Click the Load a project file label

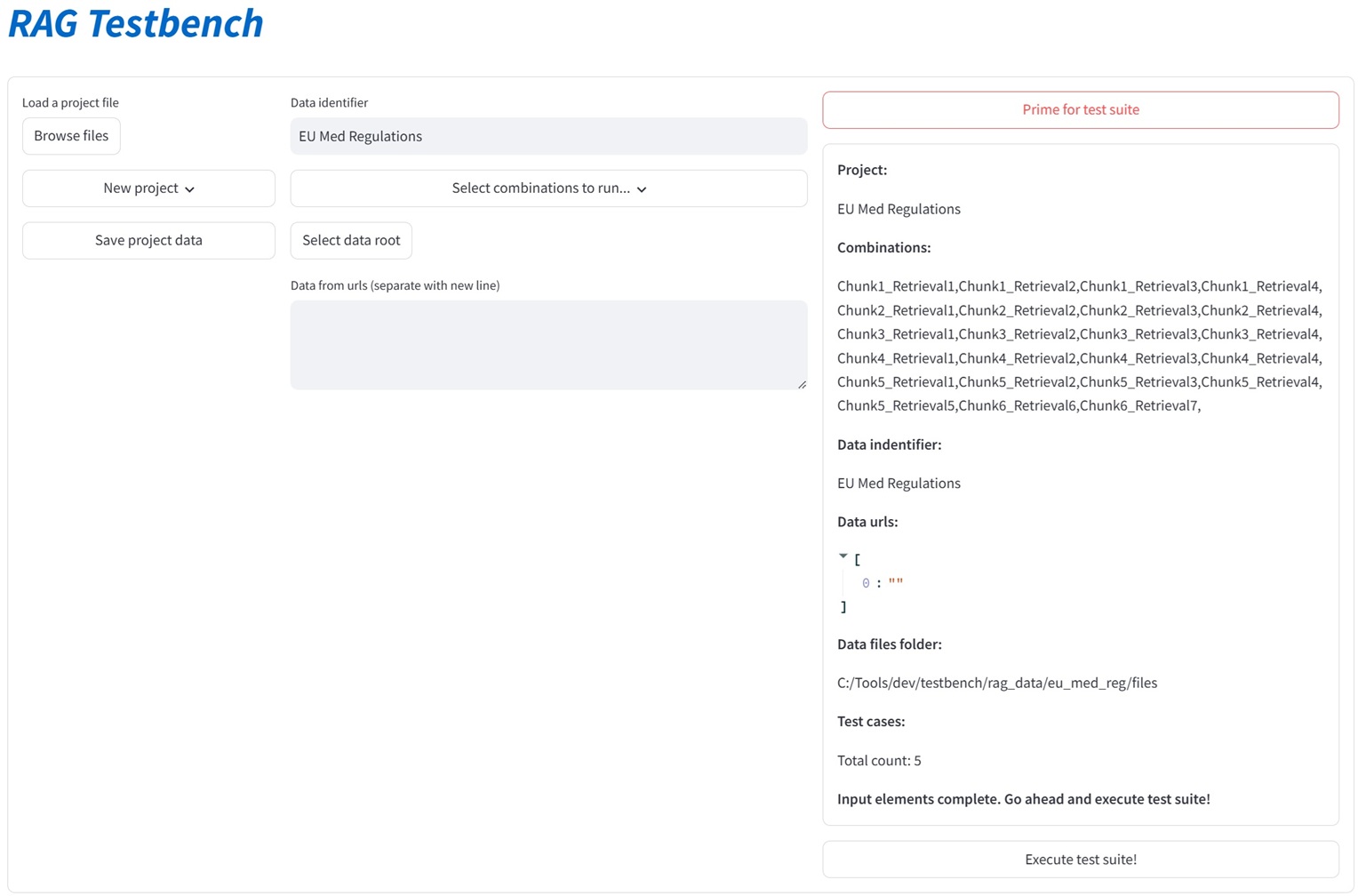tap(70, 102)
